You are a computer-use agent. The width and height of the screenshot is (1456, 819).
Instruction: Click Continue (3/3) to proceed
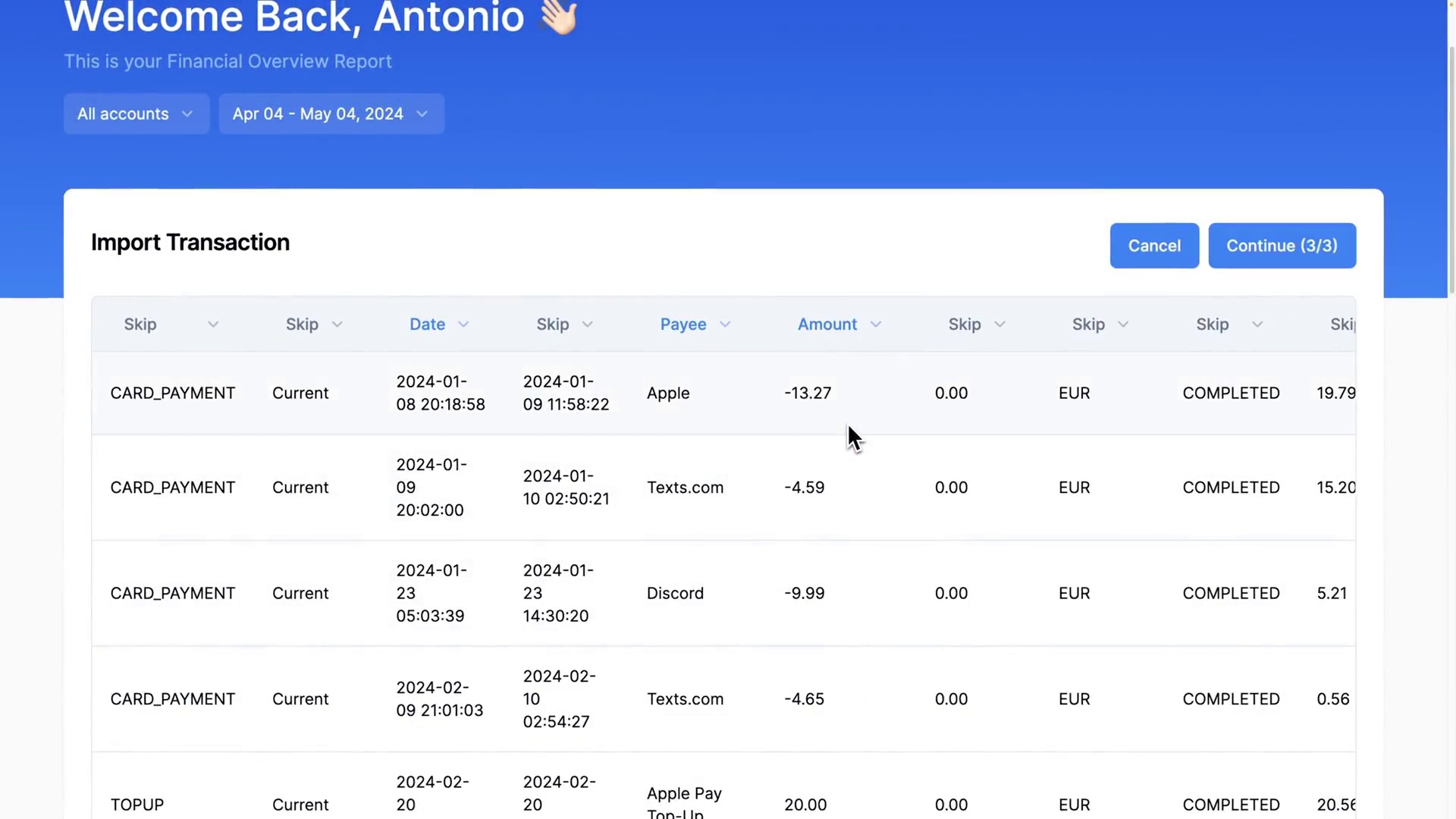coord(1282,245)
